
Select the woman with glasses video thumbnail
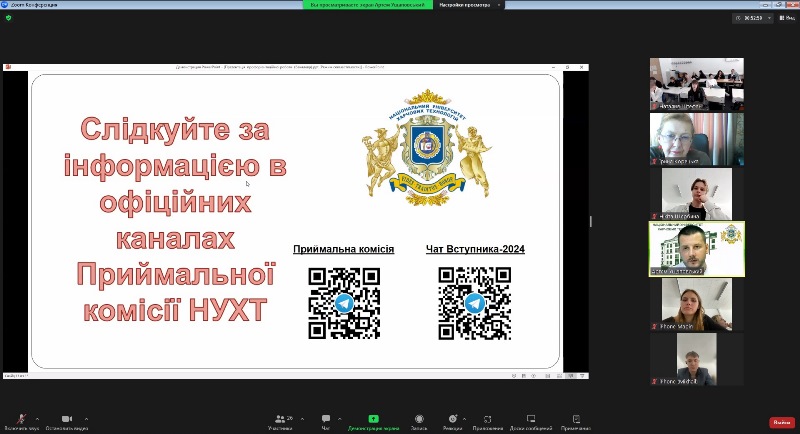tap(696, 139)
